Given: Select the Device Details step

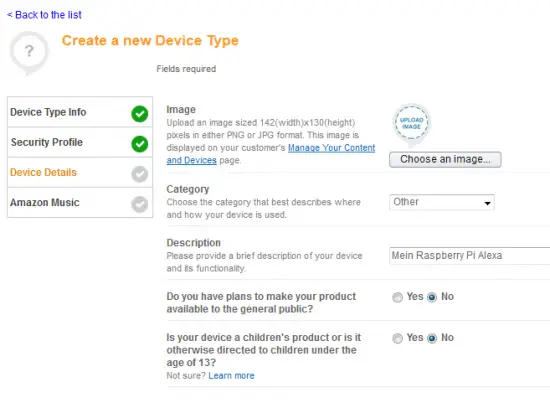Looking at the screenshot, I should 80,173.
